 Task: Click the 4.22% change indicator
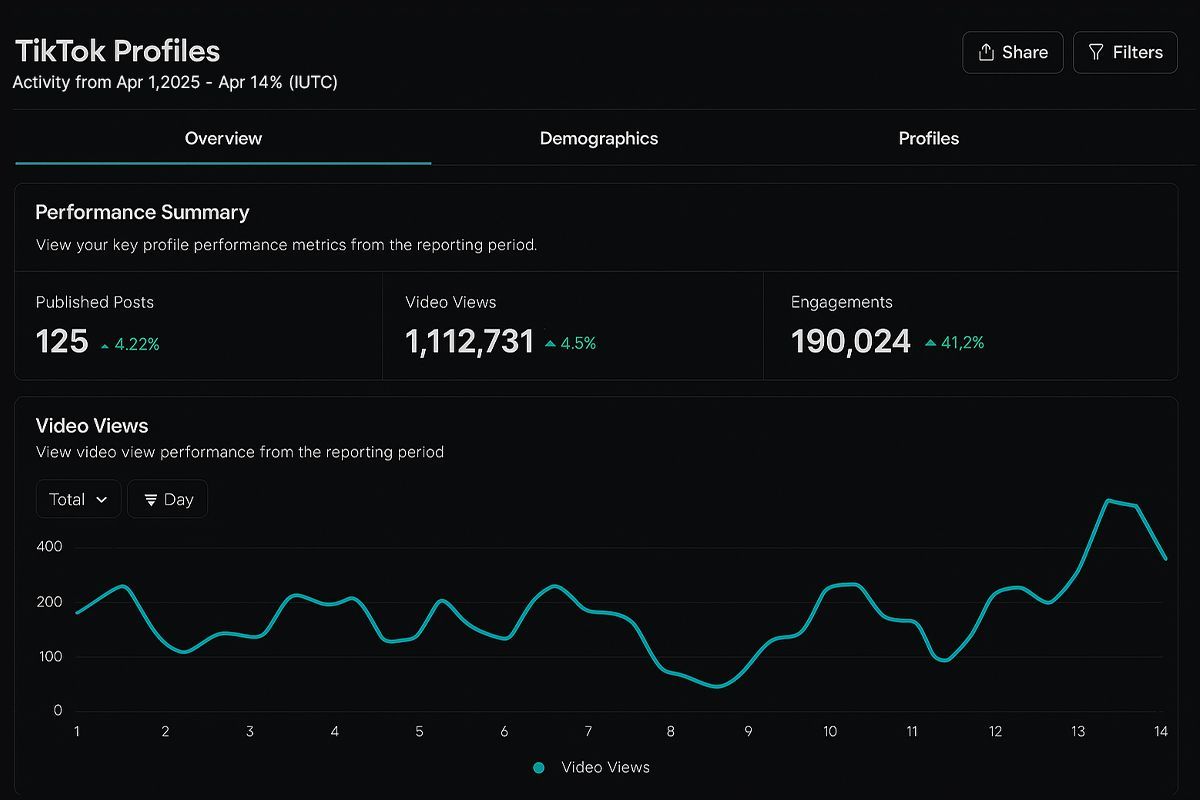[x=130, y=344]
